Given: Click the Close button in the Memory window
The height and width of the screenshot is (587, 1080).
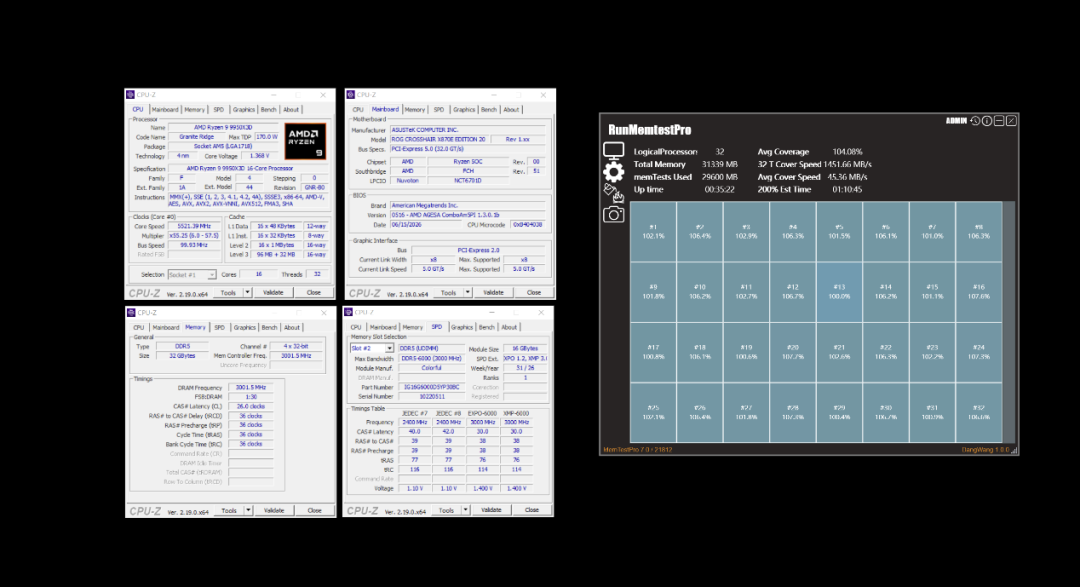Looking at the screenshot, I should (x=314, y=511).
